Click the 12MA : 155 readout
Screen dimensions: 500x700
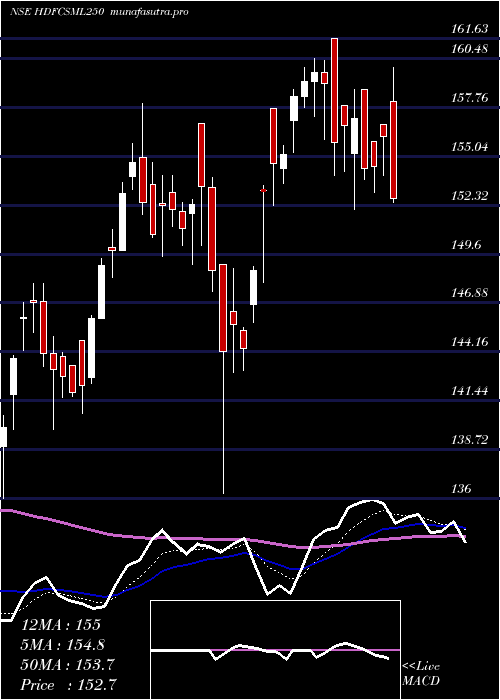click(61, 625)
